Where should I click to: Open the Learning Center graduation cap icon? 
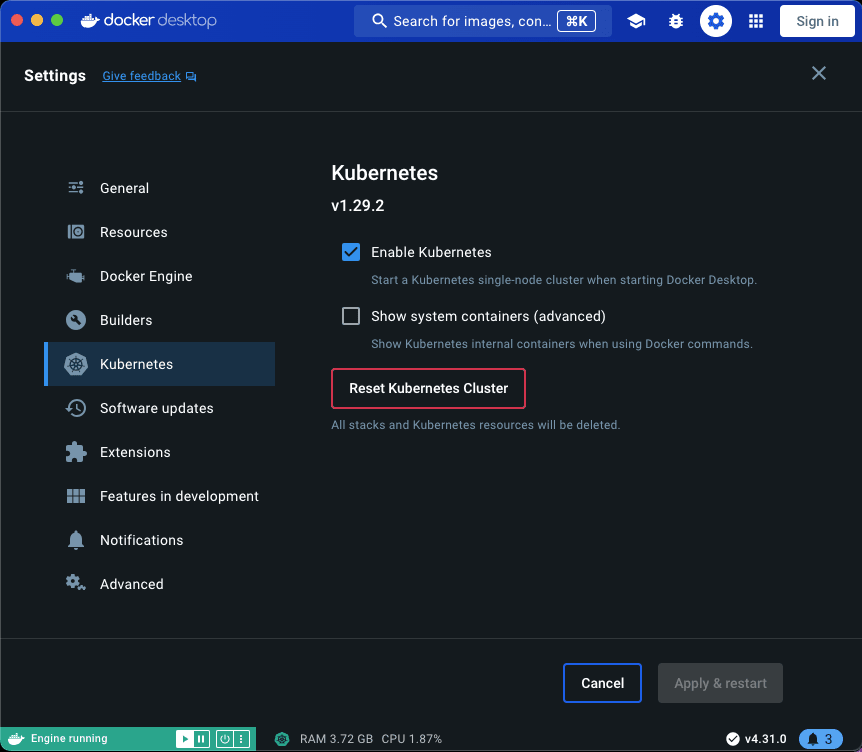(636, 21)
